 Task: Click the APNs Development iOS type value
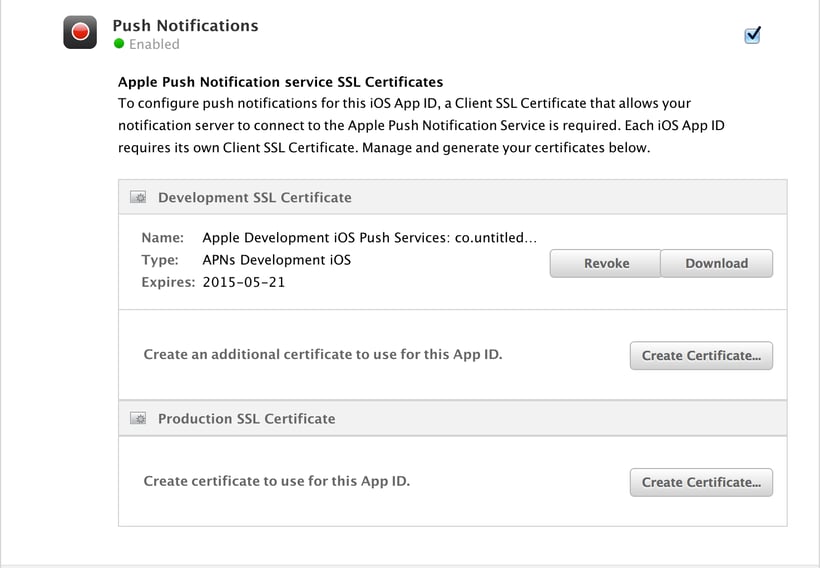click(x=276, y=260)
